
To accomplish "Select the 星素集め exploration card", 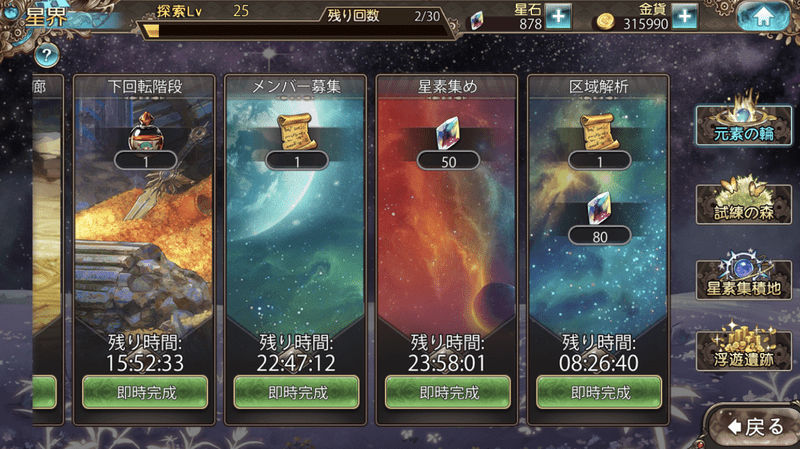I will (x=447, y=250).
